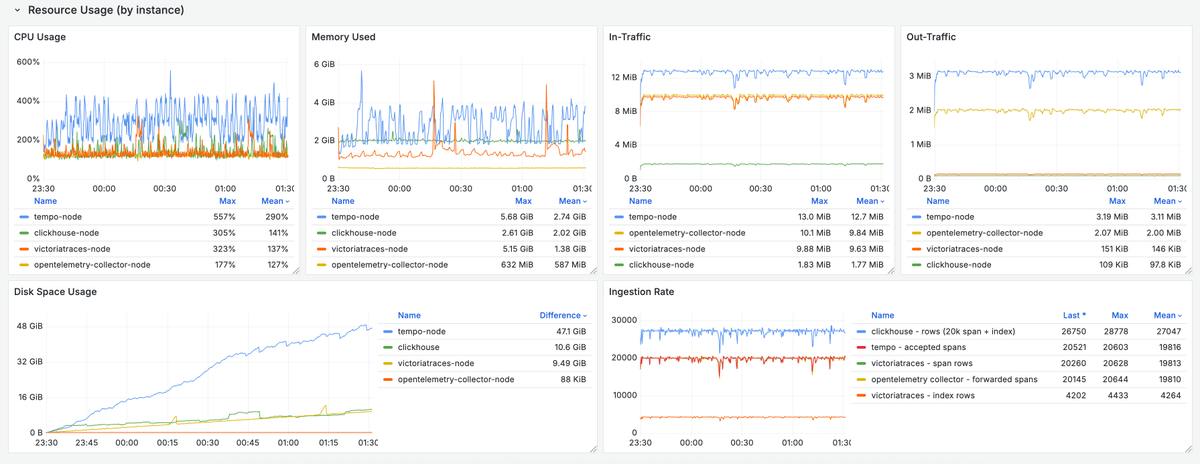Screen dimensions: 1200x464
Task: Sort CPU Usage legend by Max column
Action: click(227, 201)
